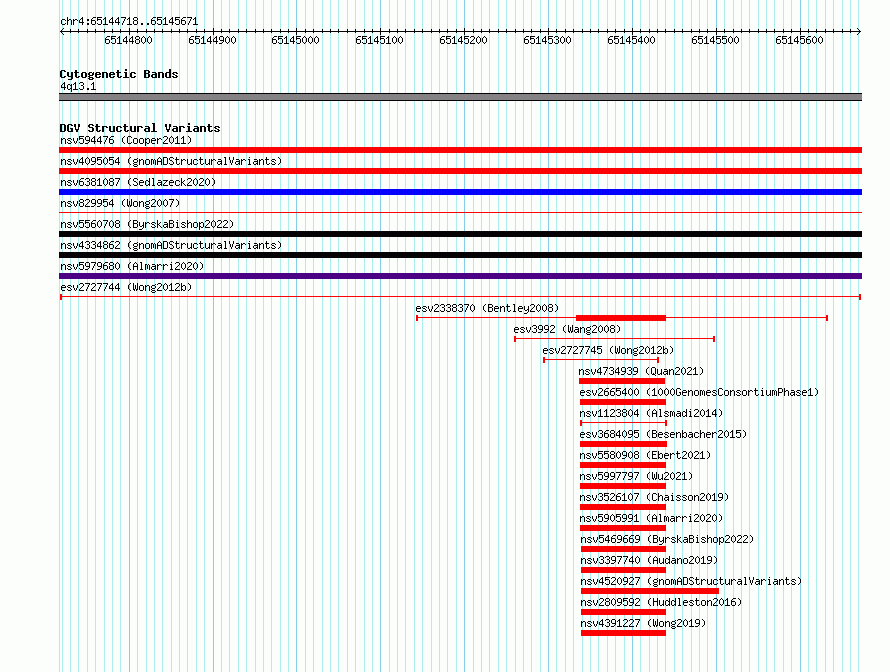Click the black bar for nsv5560708
The width and height of the screenshot is (890, 672).
(460, 234)
